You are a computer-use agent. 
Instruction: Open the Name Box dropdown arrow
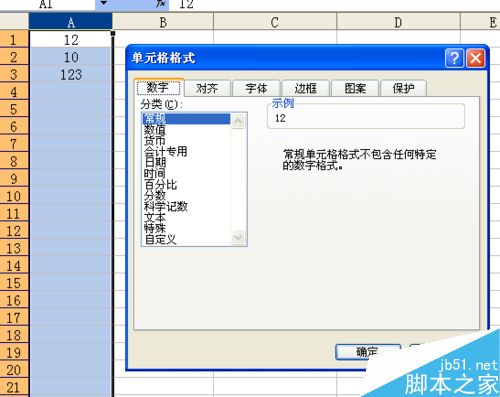(x=104, y=3)
